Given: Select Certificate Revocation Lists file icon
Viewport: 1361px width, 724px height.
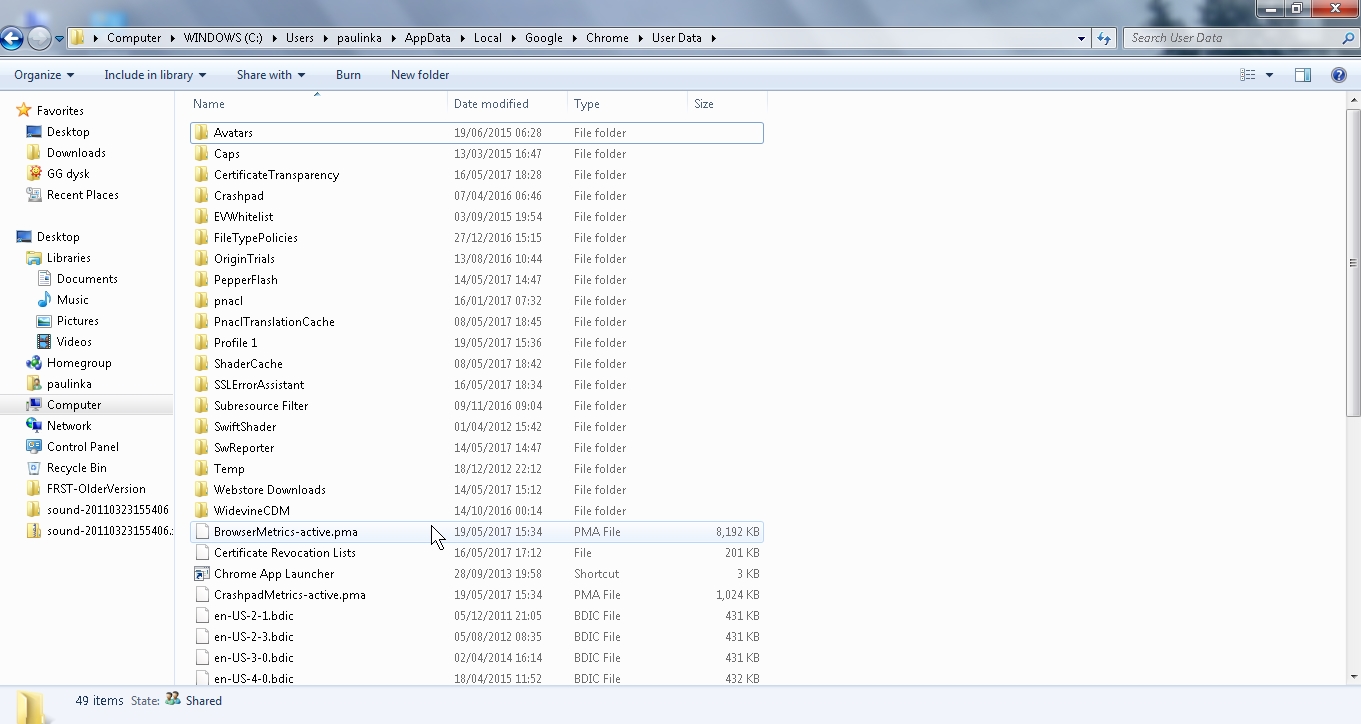Looking at the screenshot, I should [201, 553].
